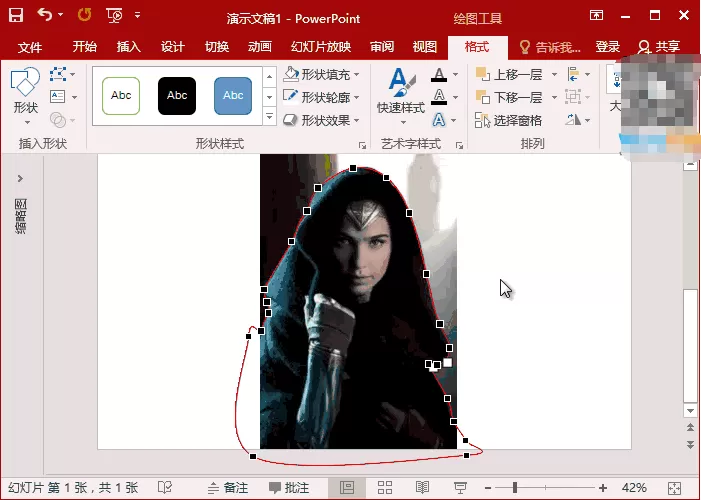This screenshot has height=500, width=701.
Task: Click 下移一层 send backward
Action: click(509, 97)
